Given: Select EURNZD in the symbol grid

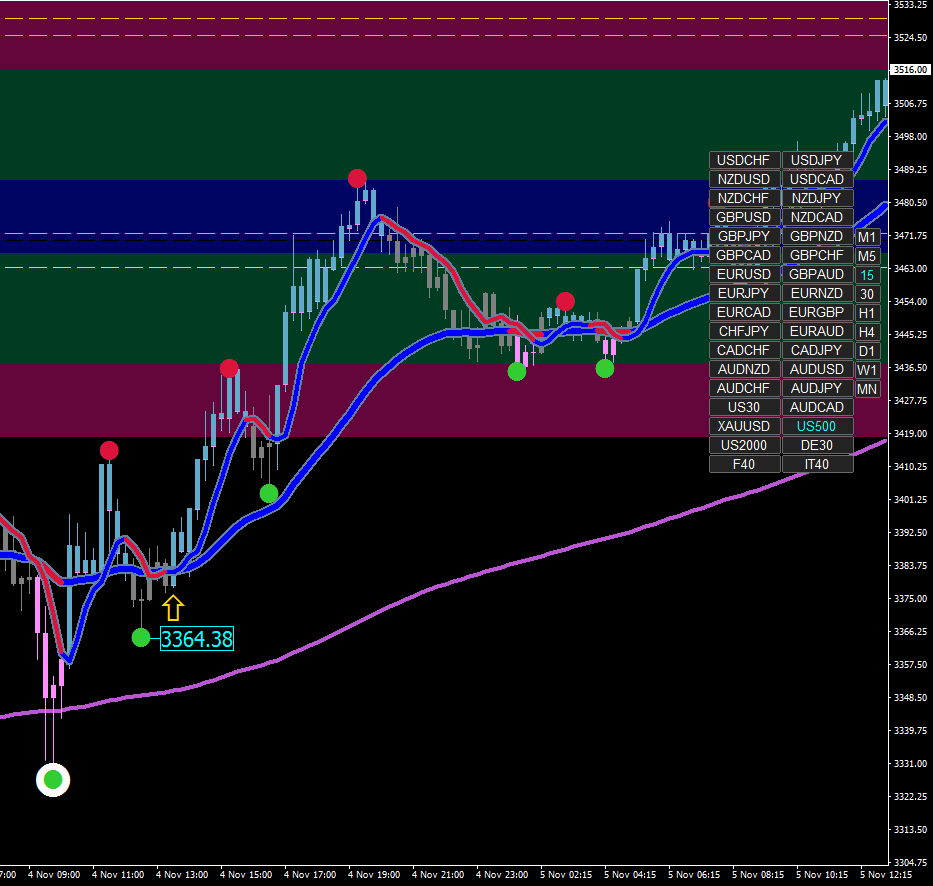Looking at the screenshot, I should click(817, 293).
